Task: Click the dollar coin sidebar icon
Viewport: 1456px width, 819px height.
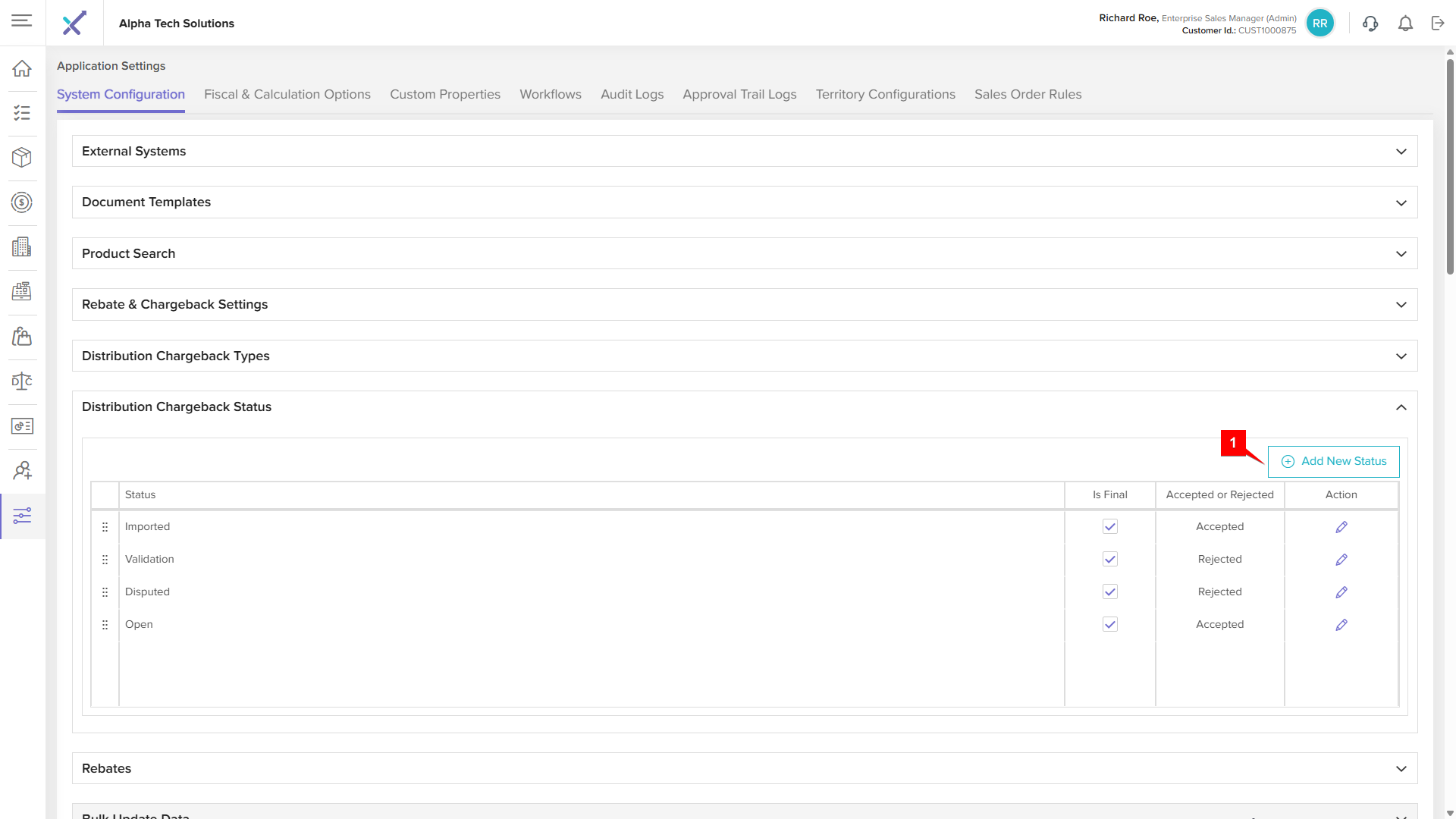Action: point(22,202)
